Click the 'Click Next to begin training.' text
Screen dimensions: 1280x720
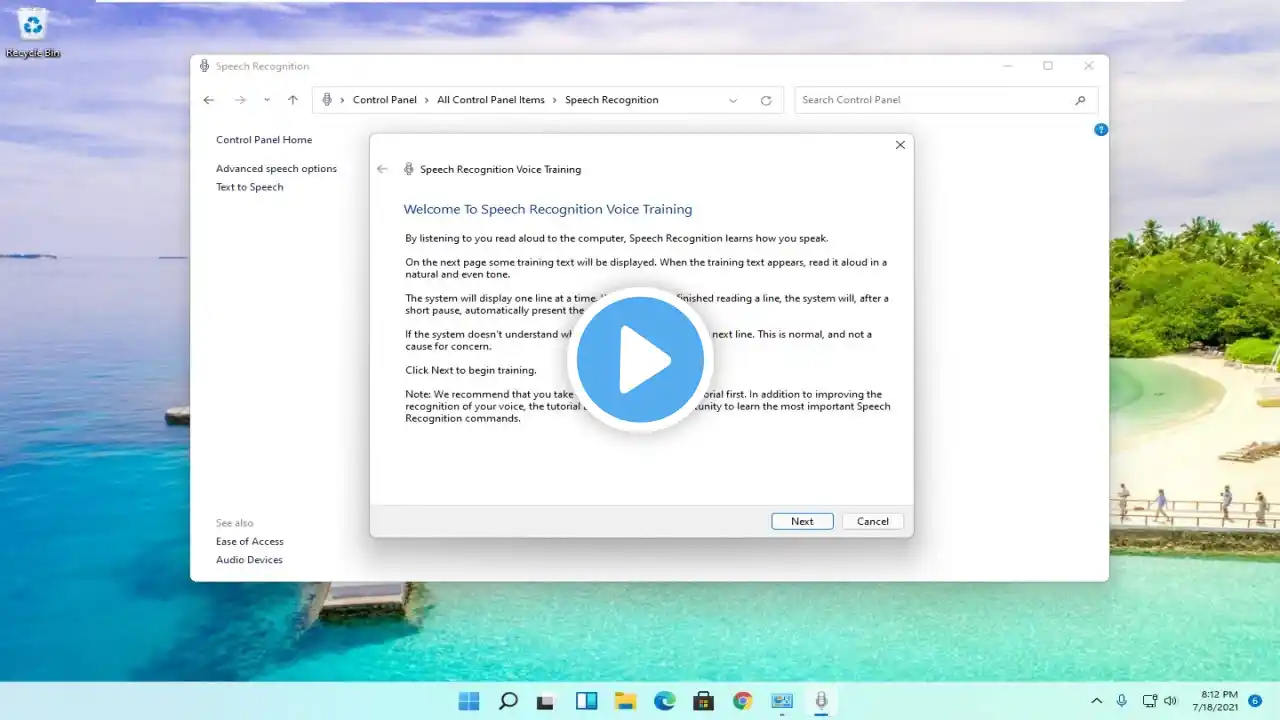point(471,370)
